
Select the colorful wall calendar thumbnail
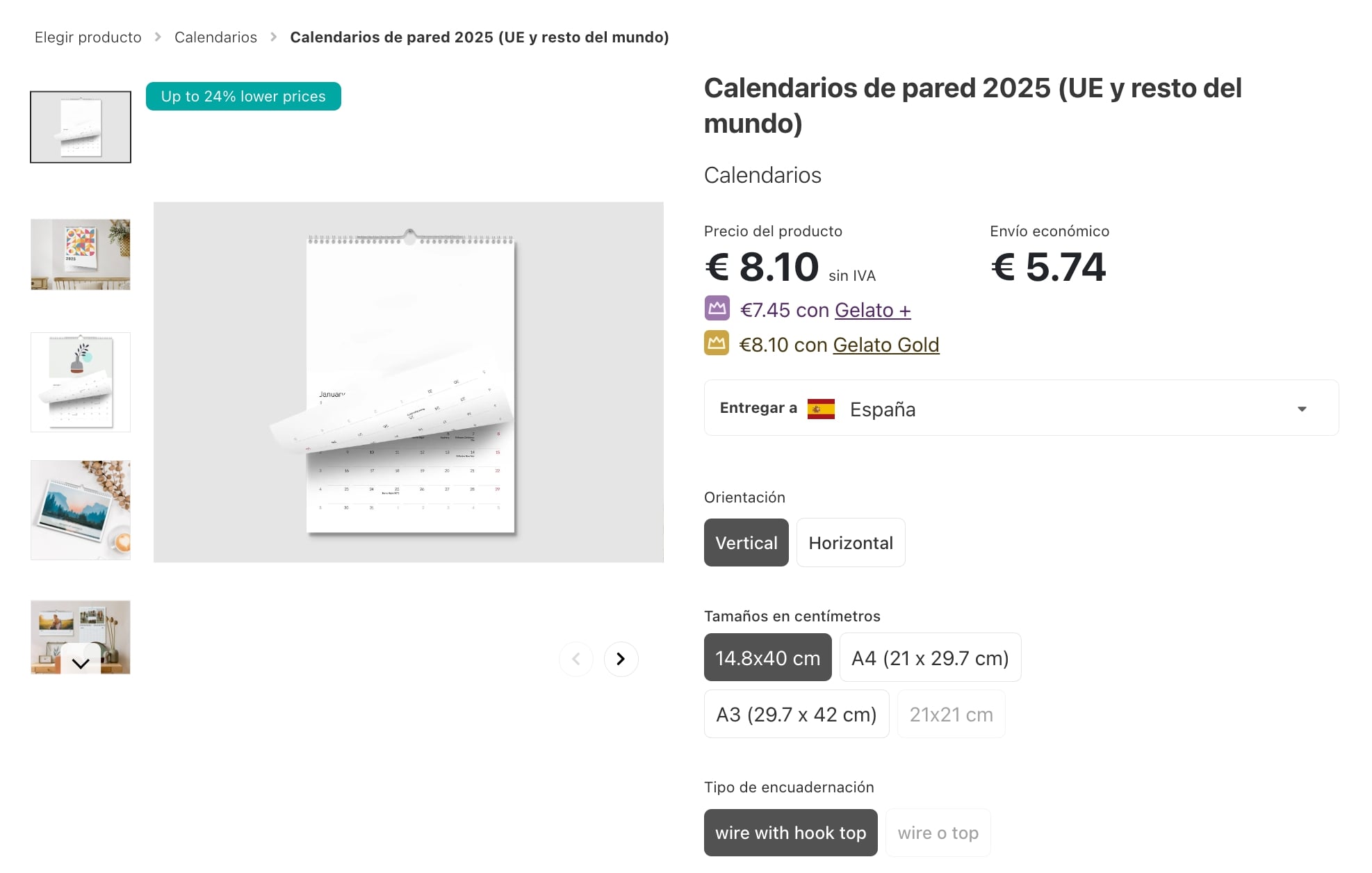tap(81, 254)
